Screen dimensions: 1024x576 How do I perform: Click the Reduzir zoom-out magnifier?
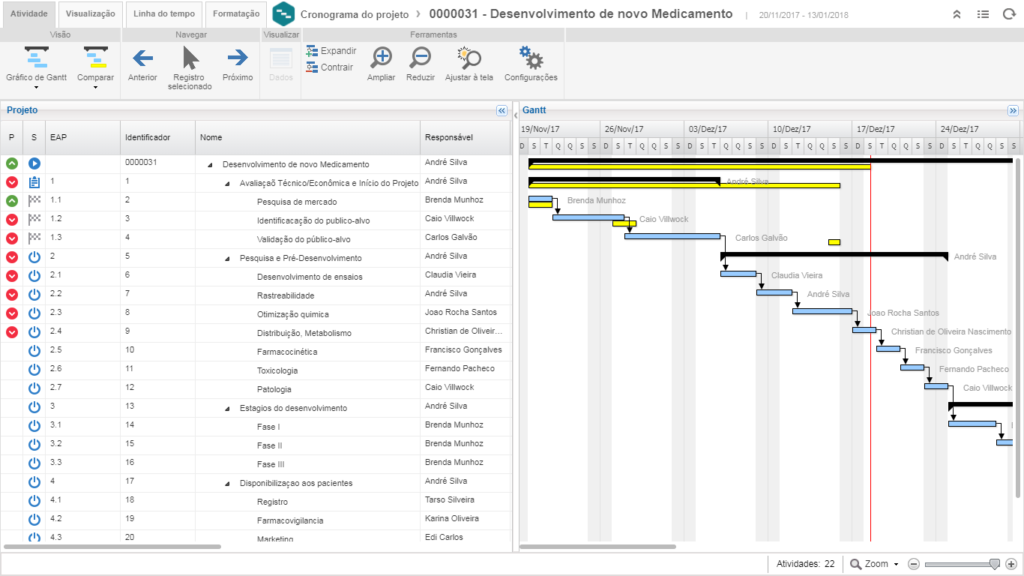(420, 58)
